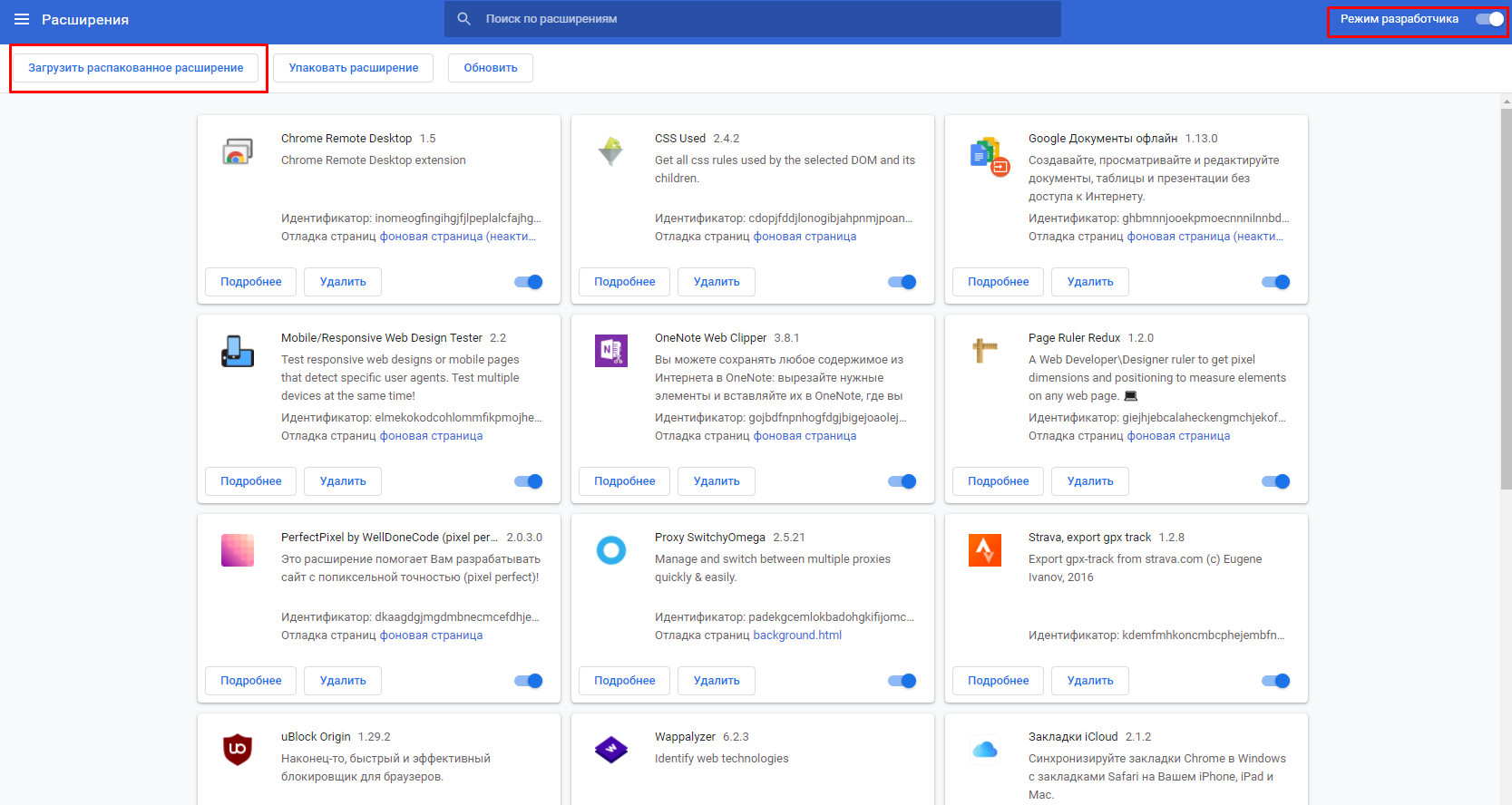Show details for Google Документы офлайн
The height and width of the screenshot is (805, 1512).
pyautogui.click(x=999, y=282)
